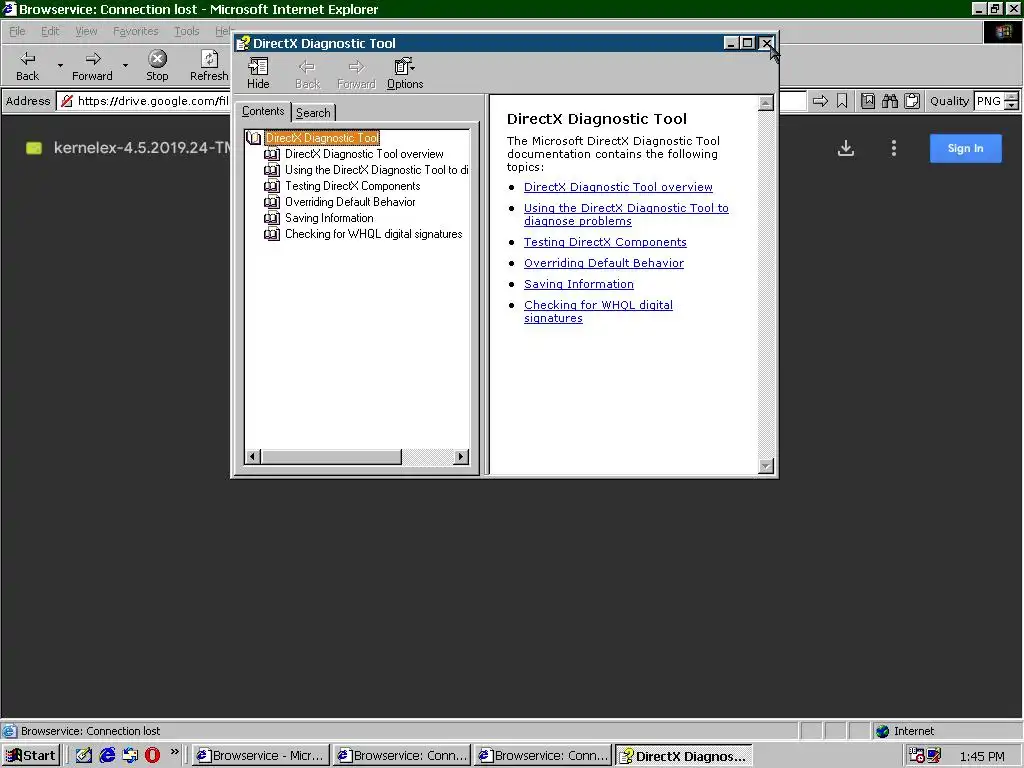Open the Options menu in DirectX help toolbar
This screenshot has height=768, width=1024.
(405, 73)
